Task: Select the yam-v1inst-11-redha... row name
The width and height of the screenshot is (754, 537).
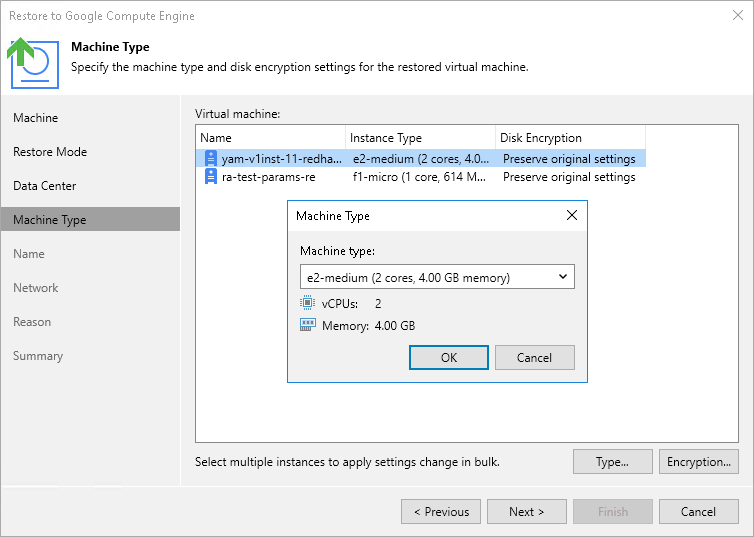Action: tap(282, 159)
